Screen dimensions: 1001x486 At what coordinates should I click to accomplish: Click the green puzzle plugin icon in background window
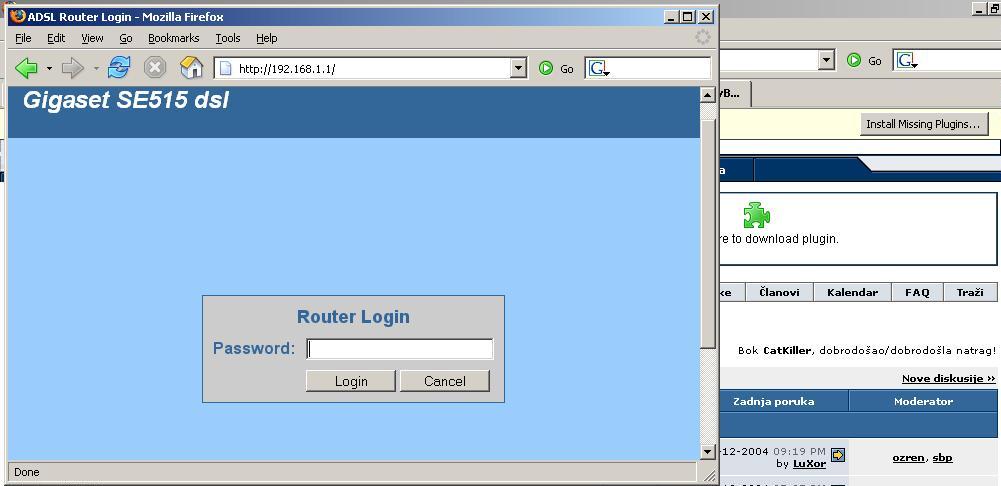coord(756,215)
